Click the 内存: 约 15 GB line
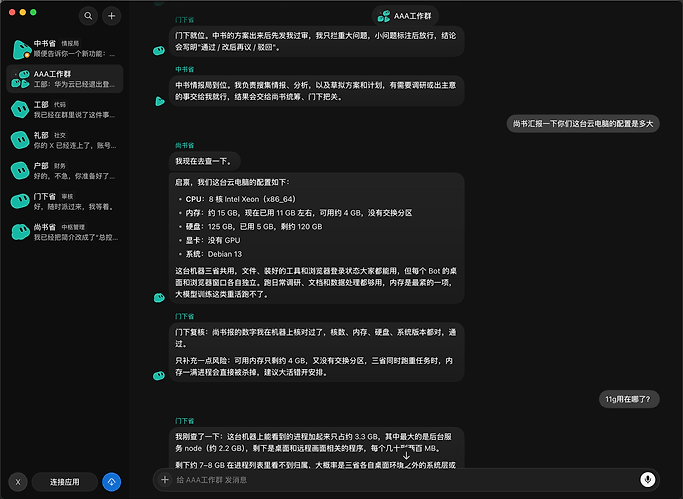This screenshot has width=683, height=499. pyautogui.click(x=299, y=213)
